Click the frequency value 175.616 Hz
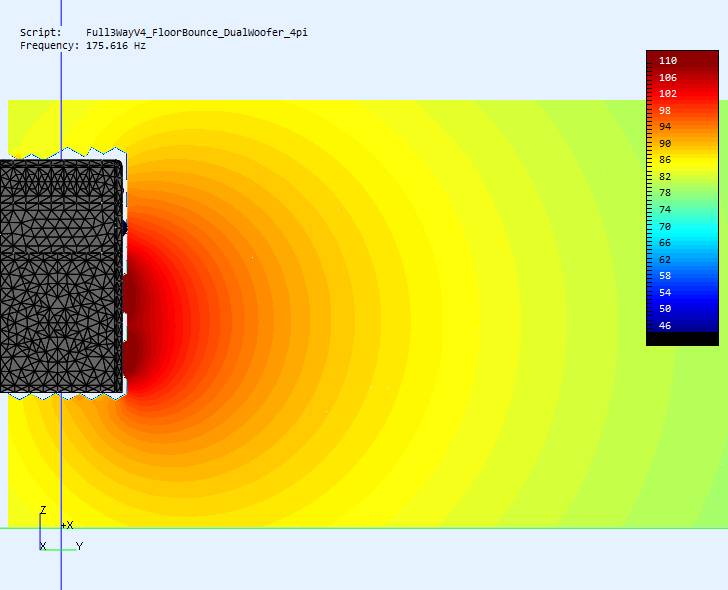The image size is (728, 590). click(116, 45)
